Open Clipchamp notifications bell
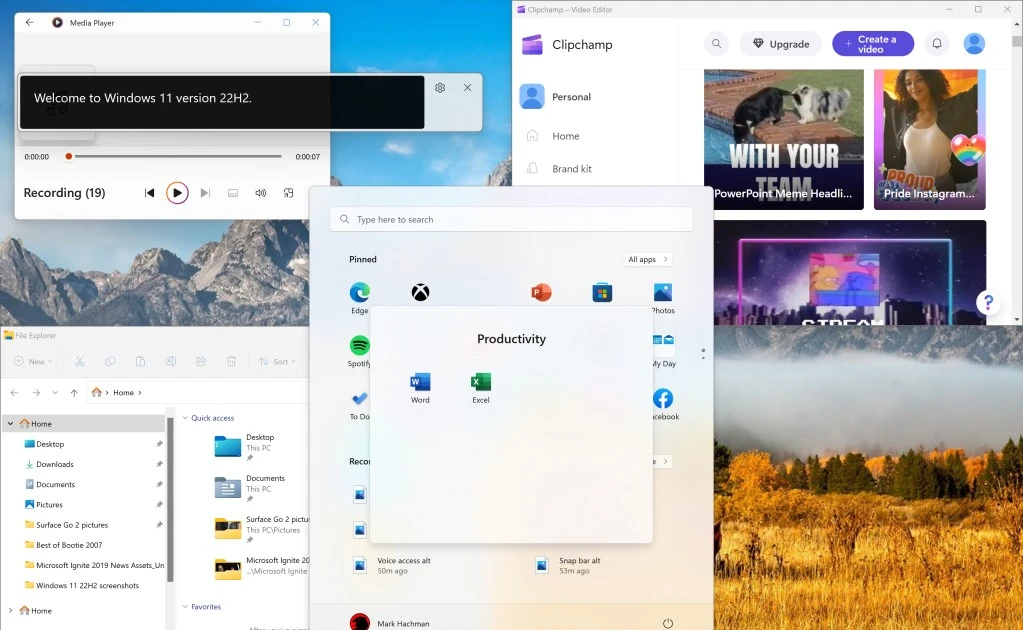The width and height of the screenshot is (1023, 630). tap(935, 43)
